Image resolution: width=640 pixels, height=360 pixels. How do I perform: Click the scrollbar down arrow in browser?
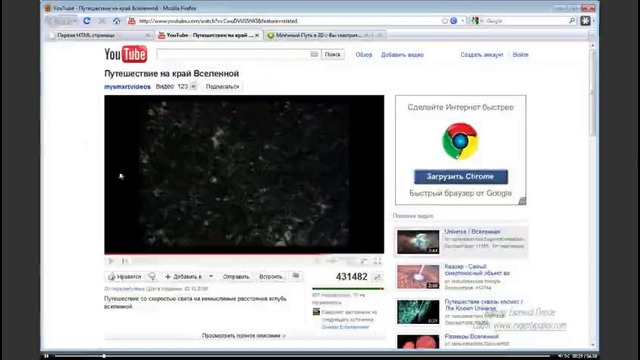point(593,345)
